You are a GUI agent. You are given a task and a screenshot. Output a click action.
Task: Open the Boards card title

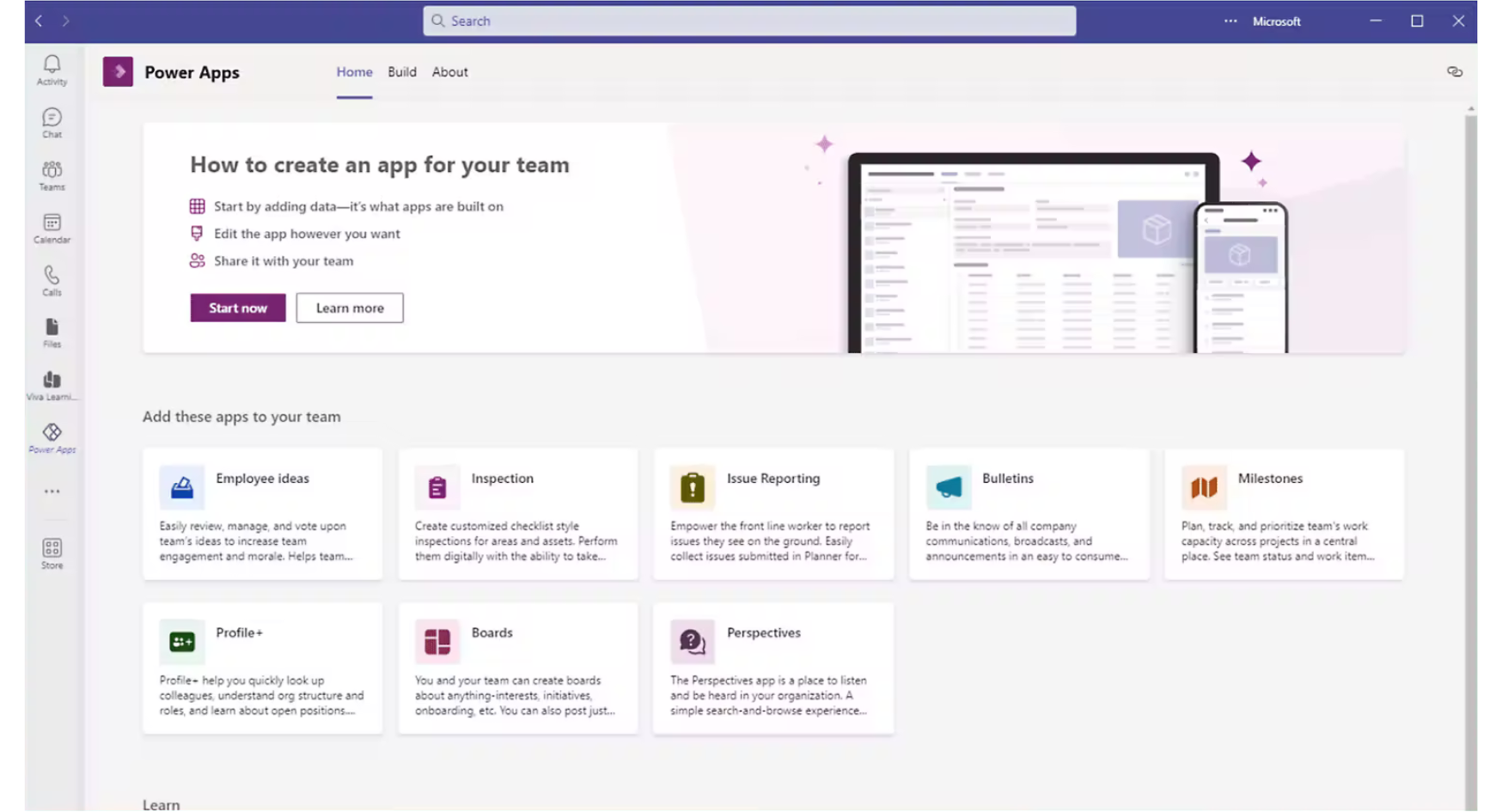click(492, 632)
